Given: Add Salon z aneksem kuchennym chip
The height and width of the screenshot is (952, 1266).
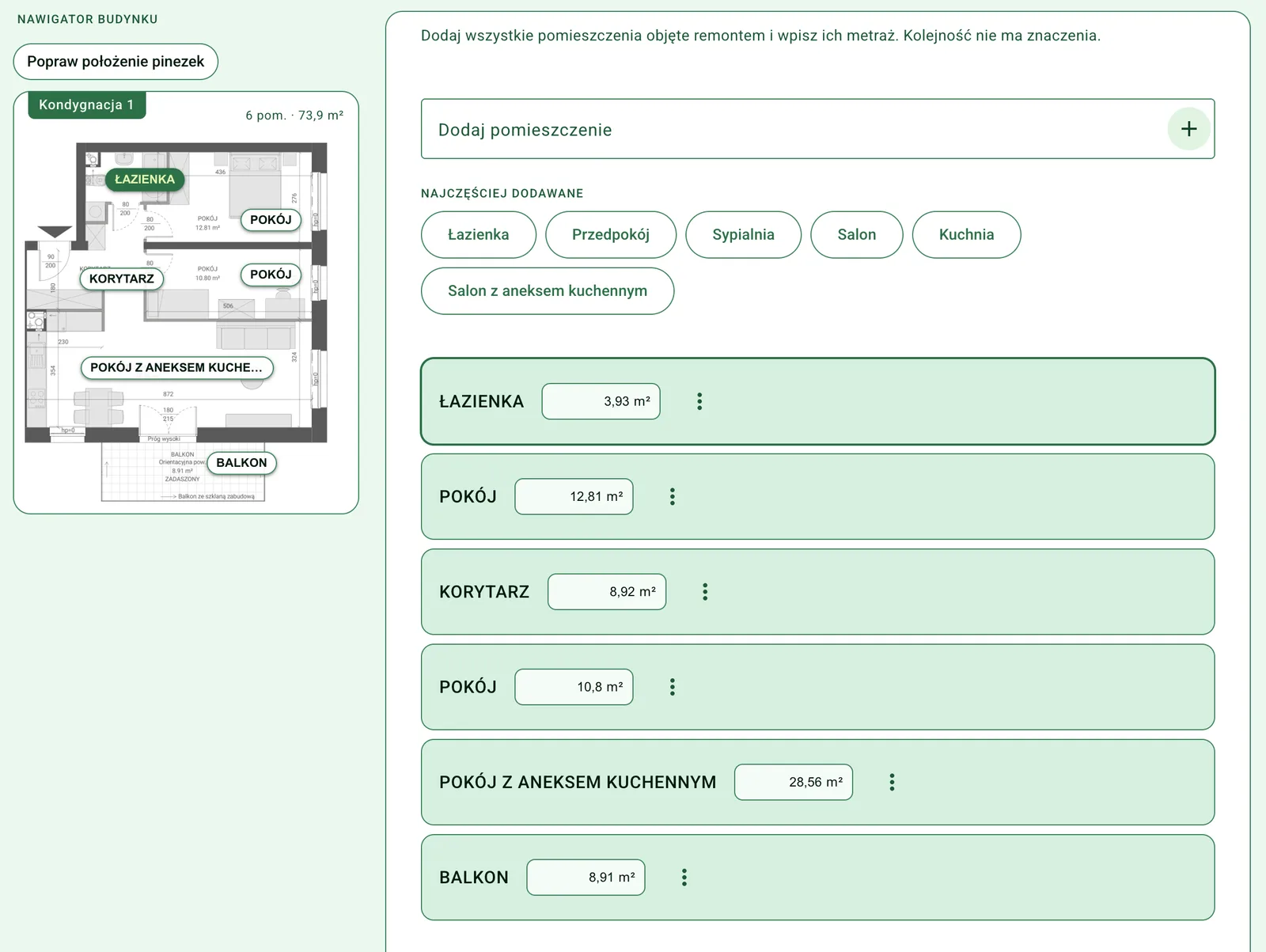Looking at the screenshot, I should click(x=548, y=291).
